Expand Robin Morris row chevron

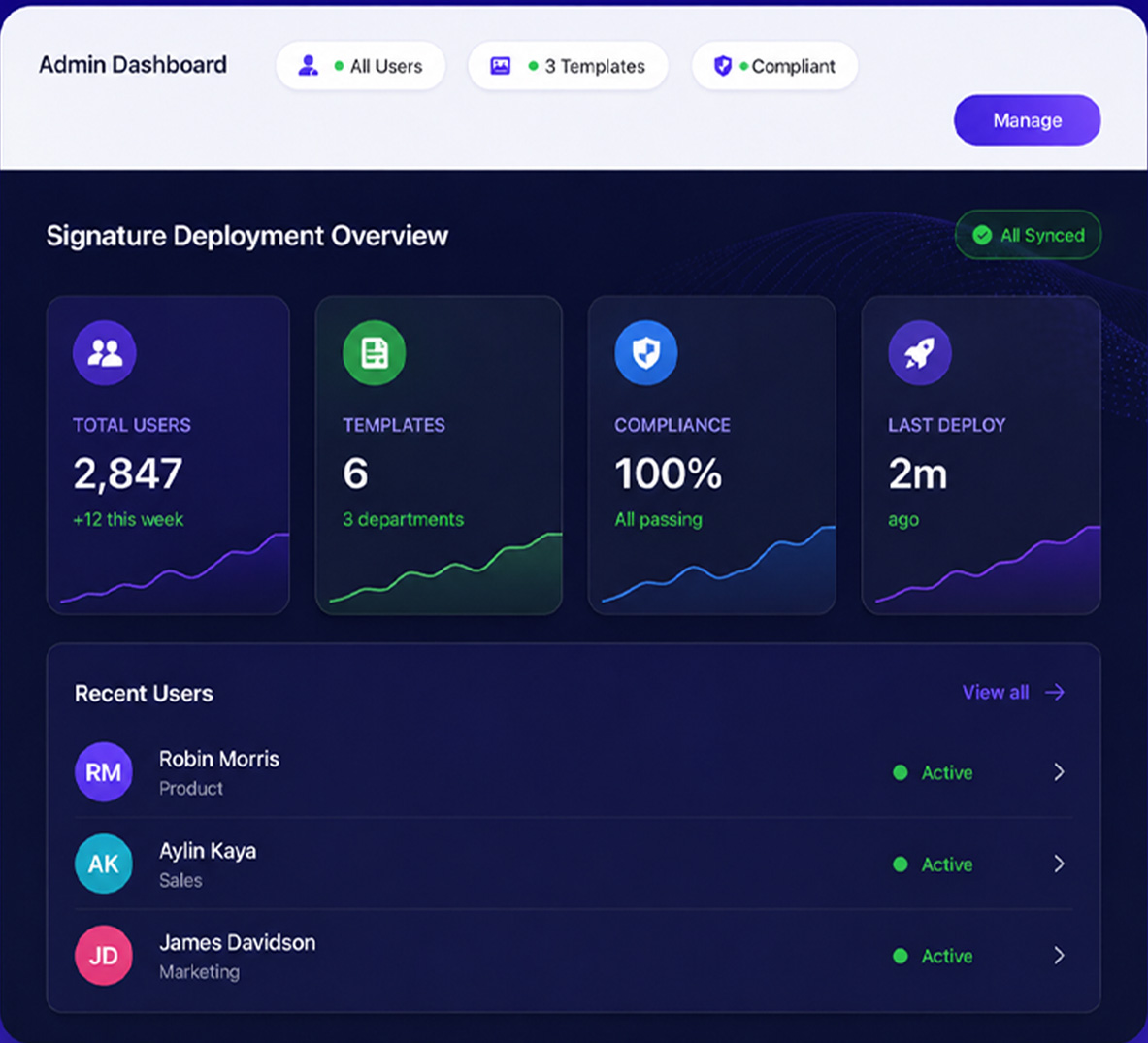tap(1059, 772)
